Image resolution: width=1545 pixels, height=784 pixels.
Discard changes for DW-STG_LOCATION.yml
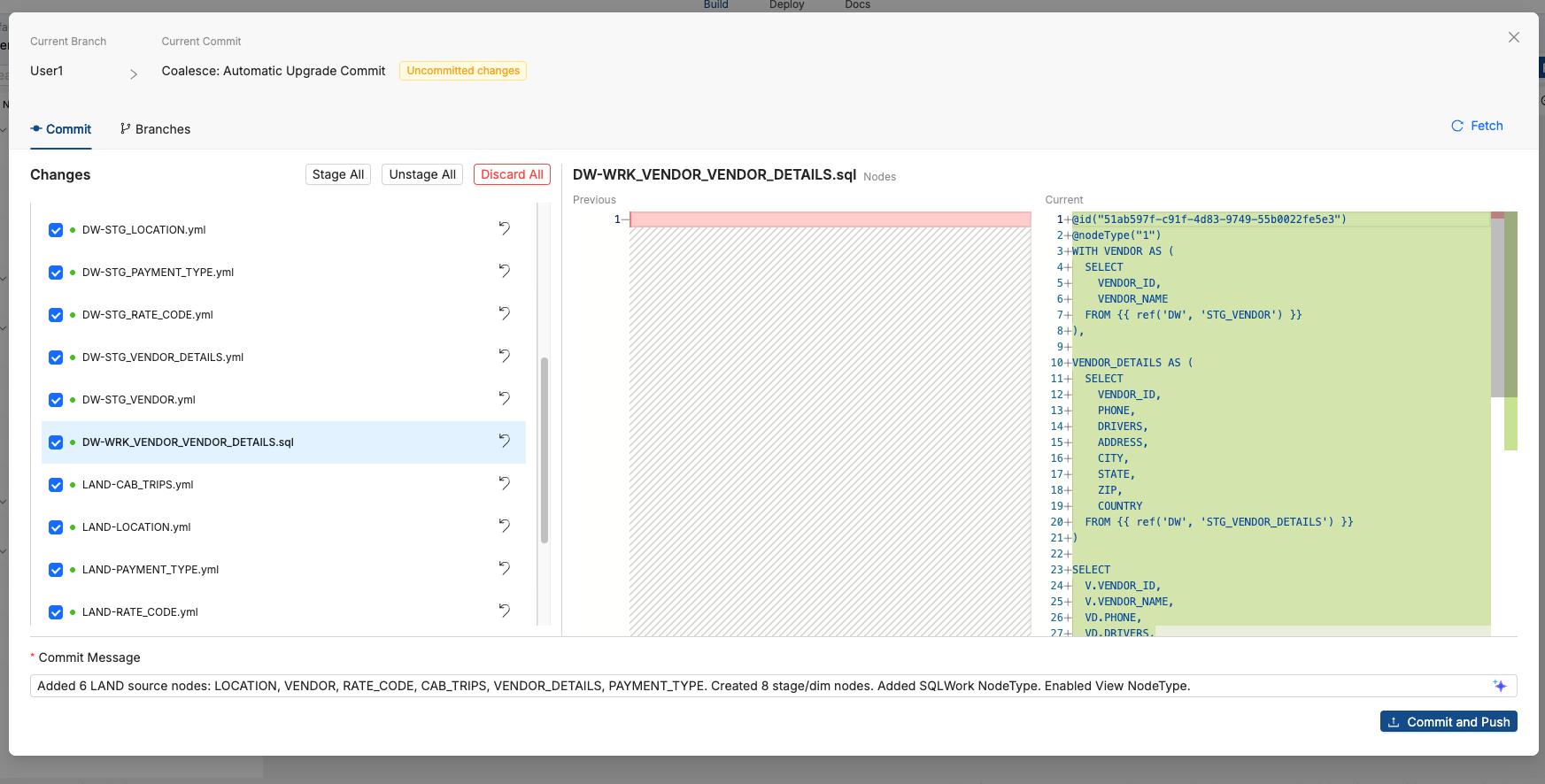coord(504,228)
